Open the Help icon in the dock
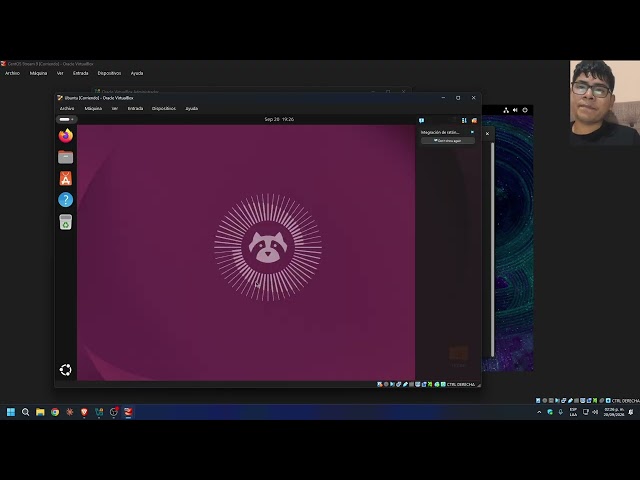 click(66, 200)
